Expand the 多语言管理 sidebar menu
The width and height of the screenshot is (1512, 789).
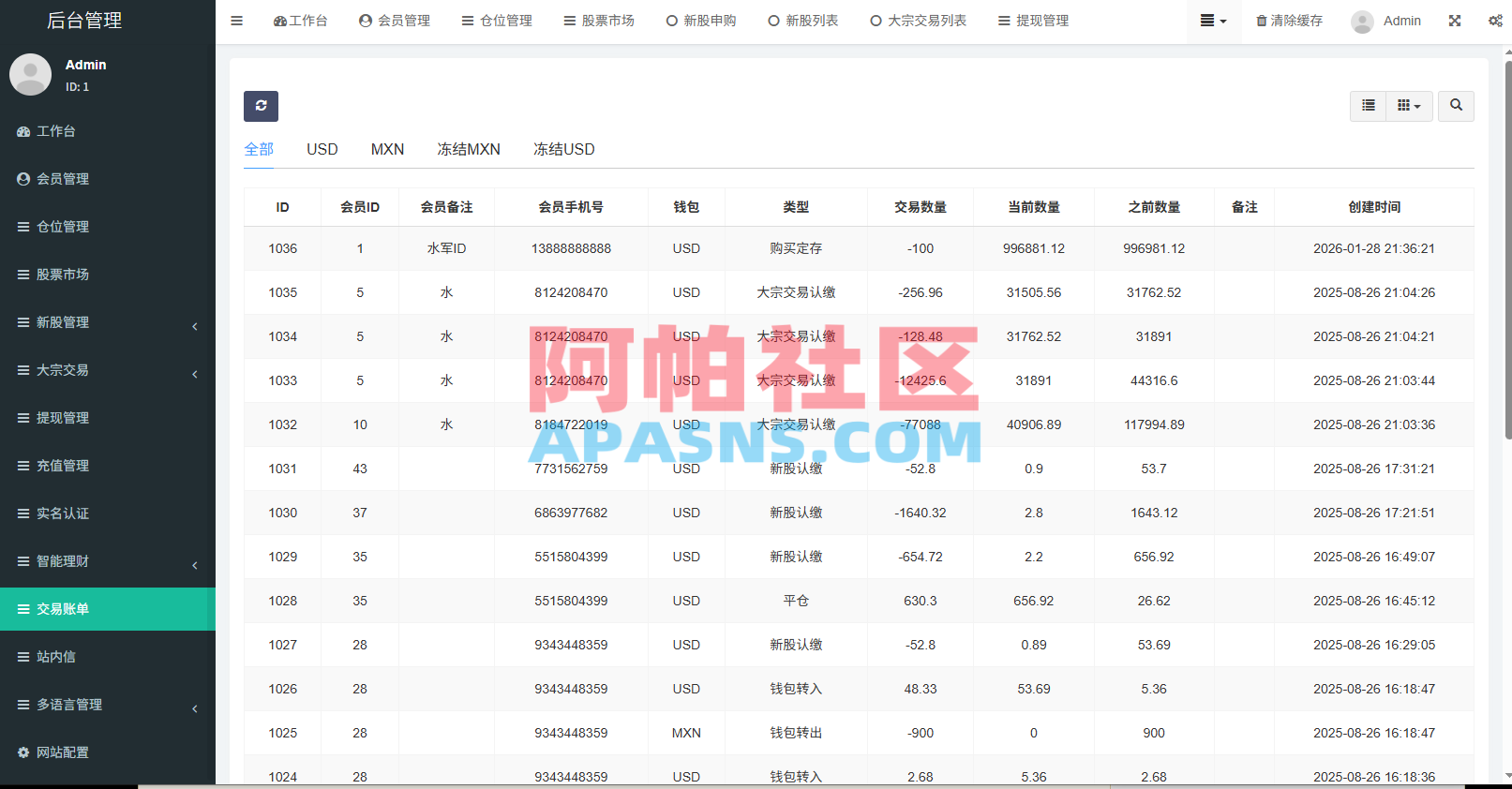[x=108, y=705]
